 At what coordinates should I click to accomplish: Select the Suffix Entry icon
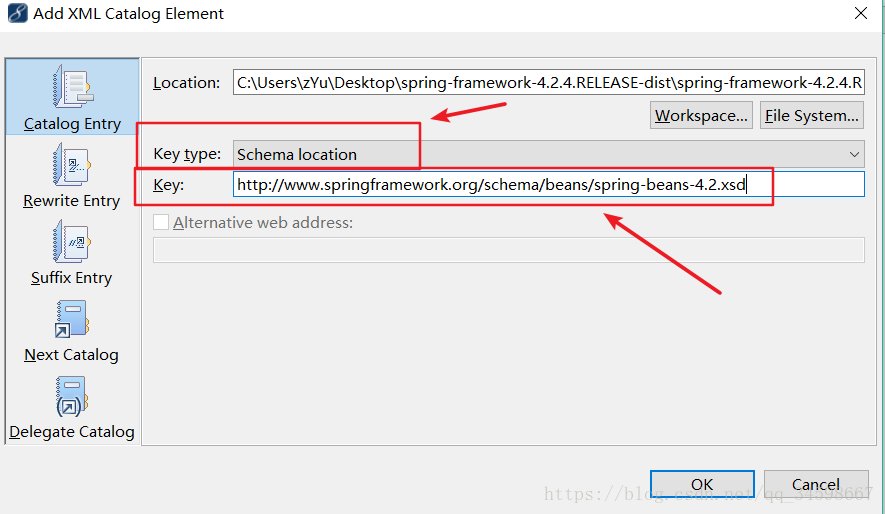72,241
